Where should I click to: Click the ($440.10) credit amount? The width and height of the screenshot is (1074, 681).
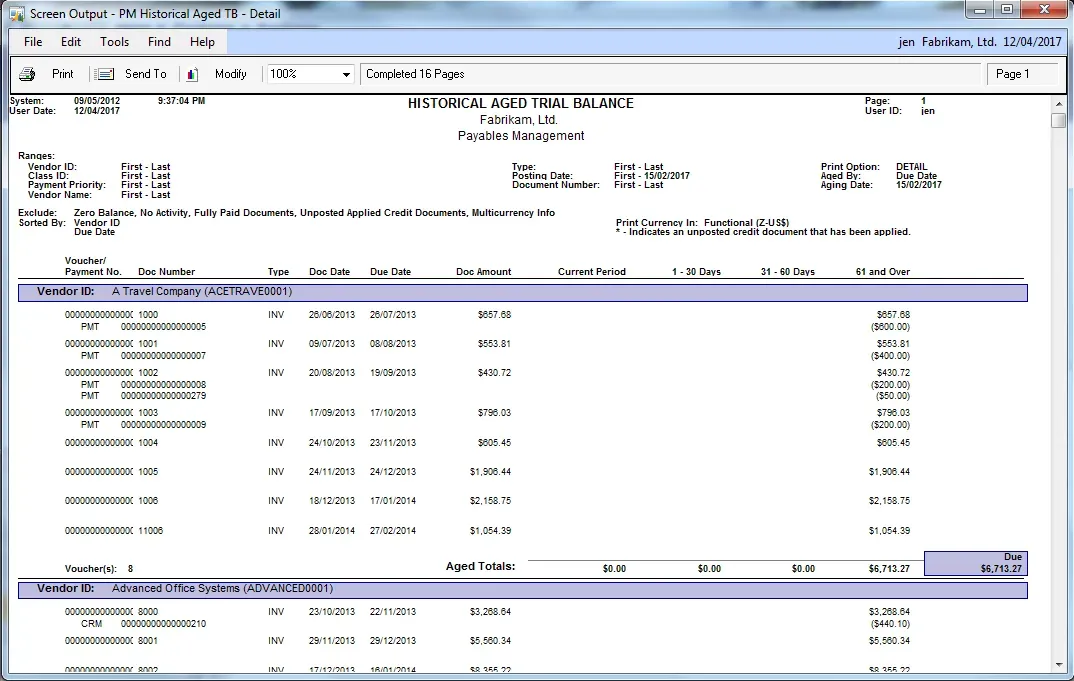click(x=890, y=624)
